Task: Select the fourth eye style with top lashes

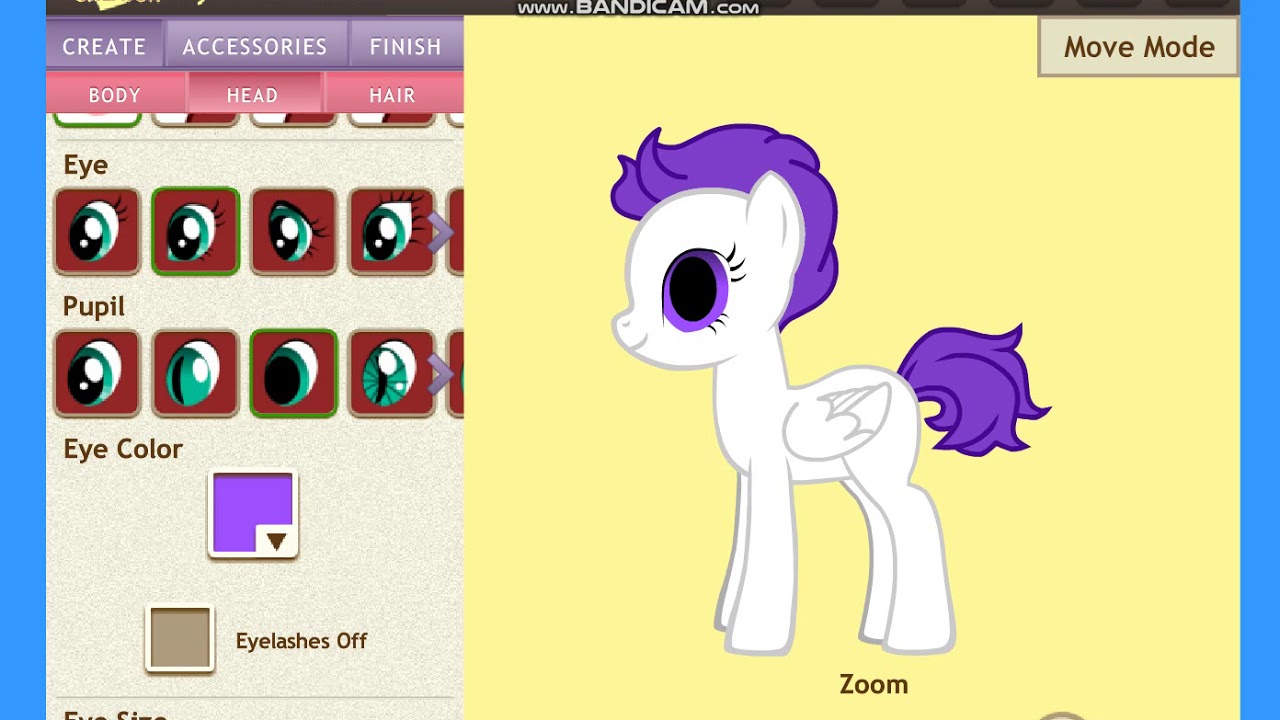Action: [x=391, y=231]
